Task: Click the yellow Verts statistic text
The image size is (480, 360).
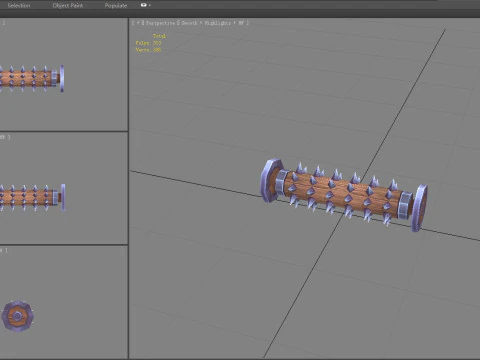Action: pos(148,50)
